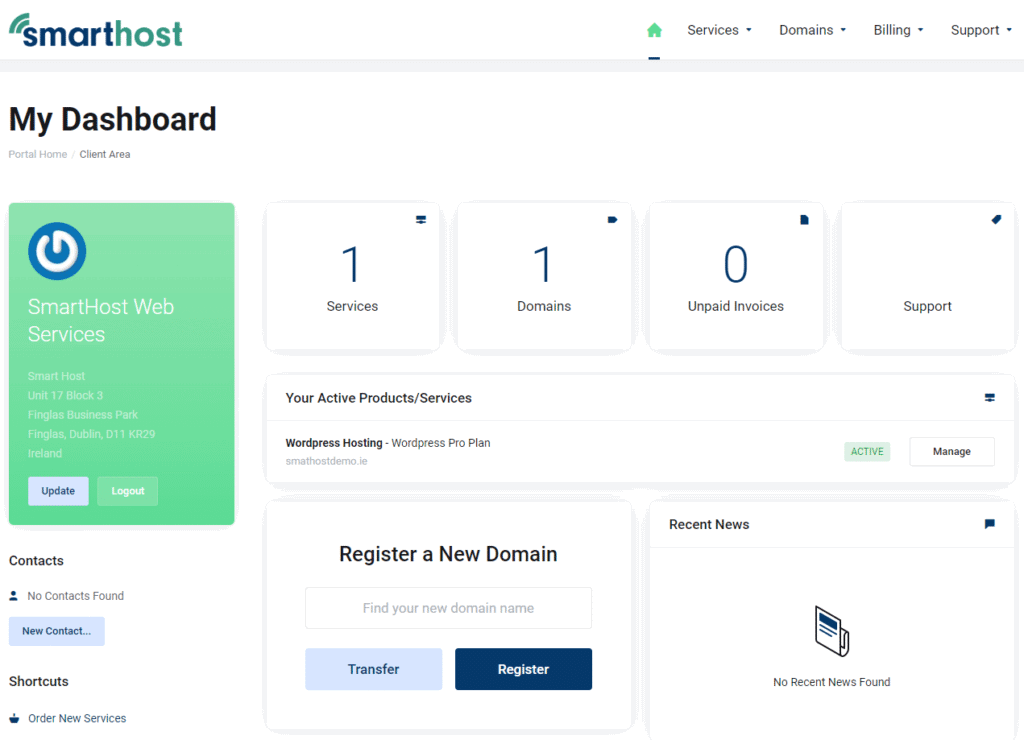
Task: Click the New Contact button
Action: pyautogui.click(x=57, y=631)
